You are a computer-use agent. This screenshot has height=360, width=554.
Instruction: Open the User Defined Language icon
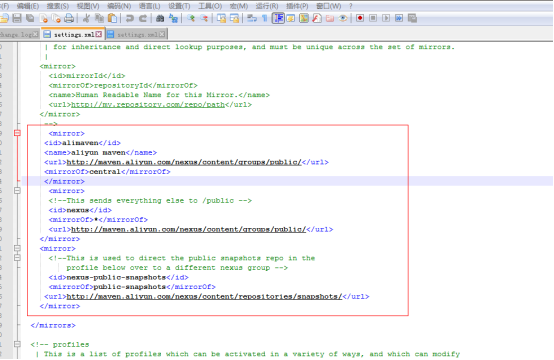(291, 18)
